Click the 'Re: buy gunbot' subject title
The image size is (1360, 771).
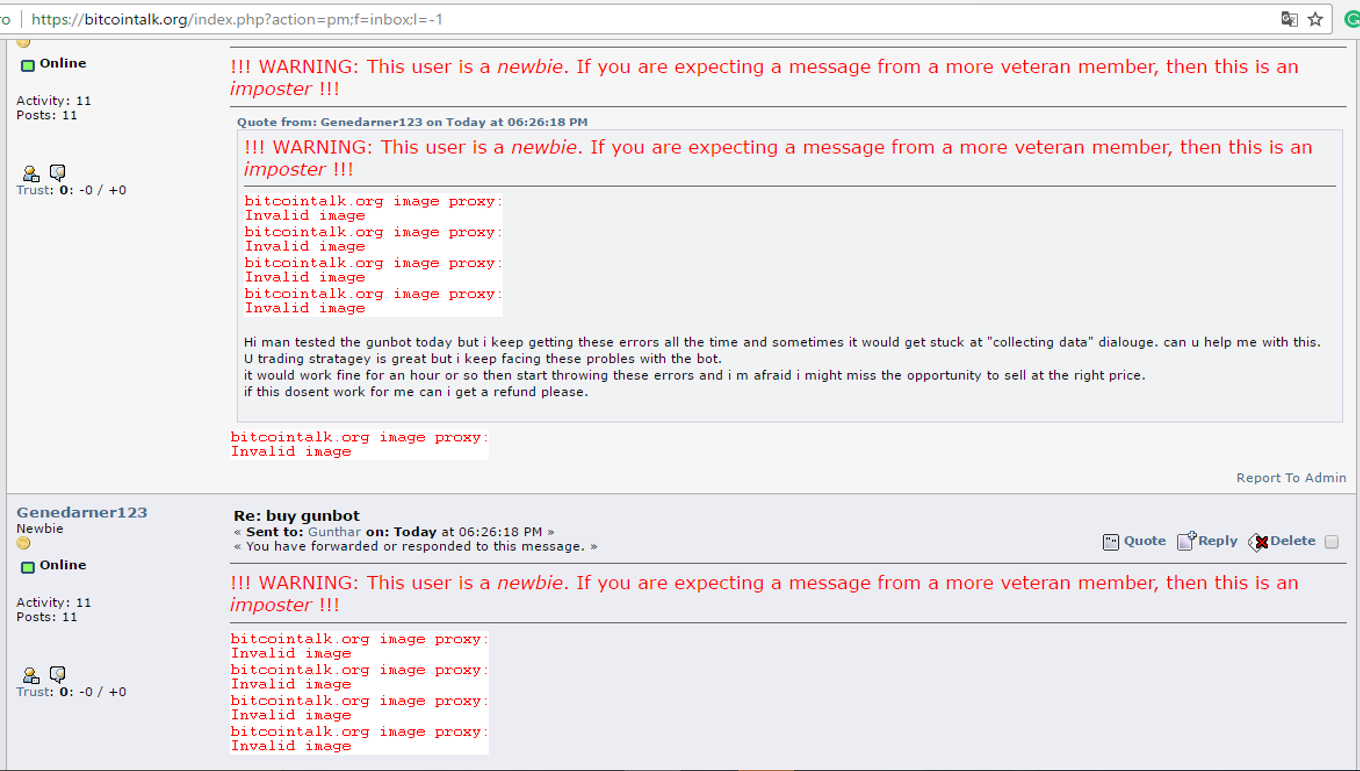[297, 516]
